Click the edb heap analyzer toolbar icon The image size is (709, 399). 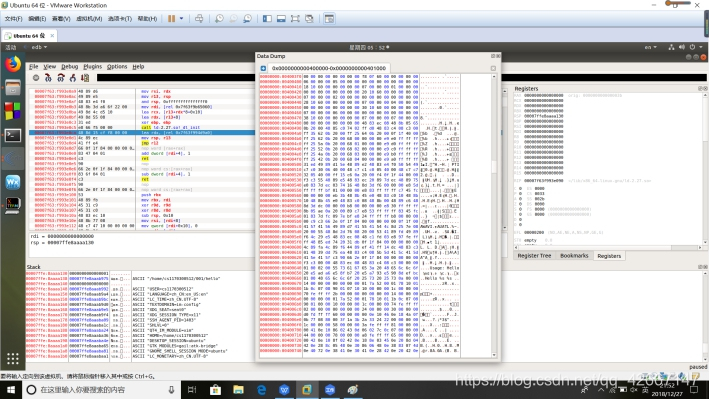[85, 78]
